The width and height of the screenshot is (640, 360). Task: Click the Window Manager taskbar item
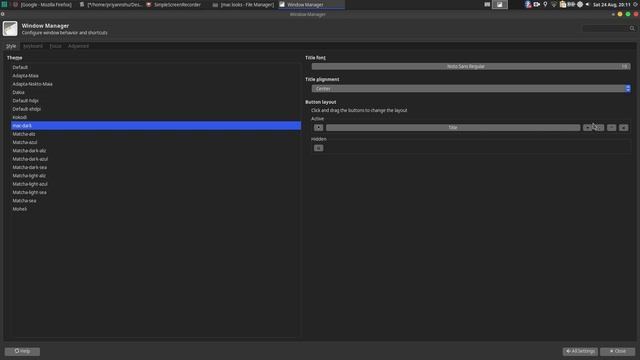(x=311, y=4)
